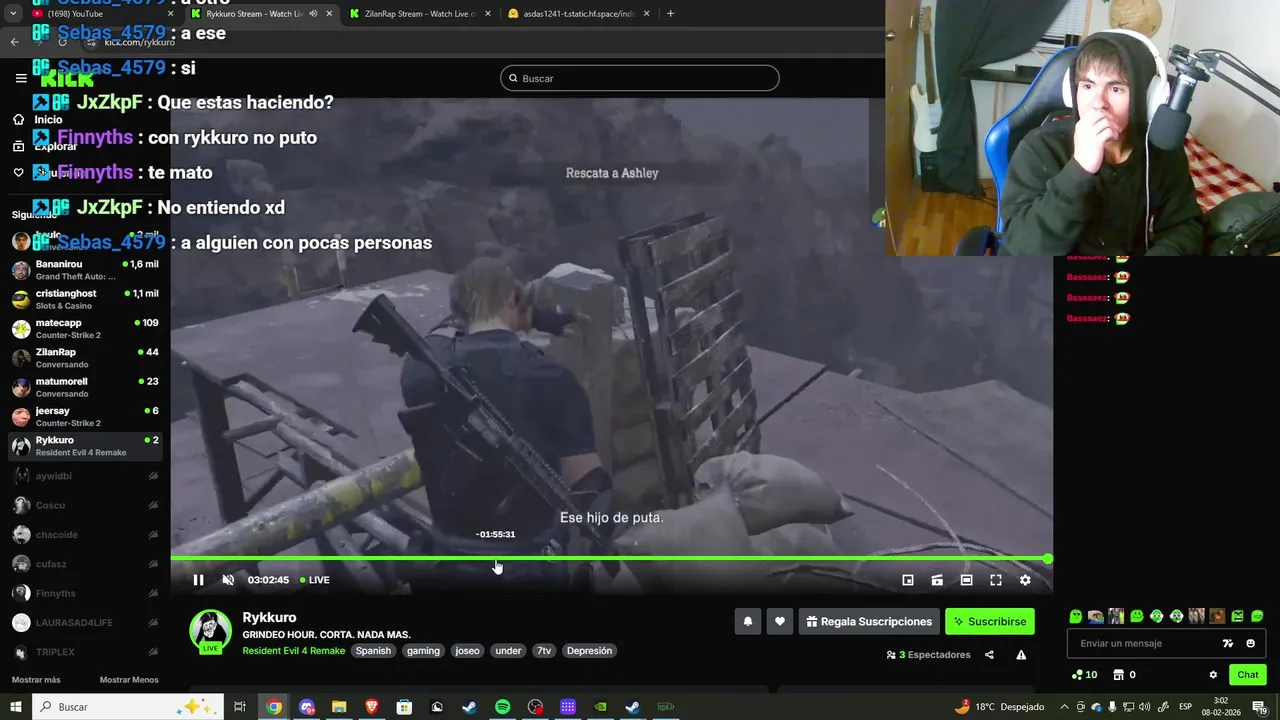Open mini-player picture-in-picture icon
This screenshot has height=720, width=1280.
pyautogui.click(x=908, y=580)
